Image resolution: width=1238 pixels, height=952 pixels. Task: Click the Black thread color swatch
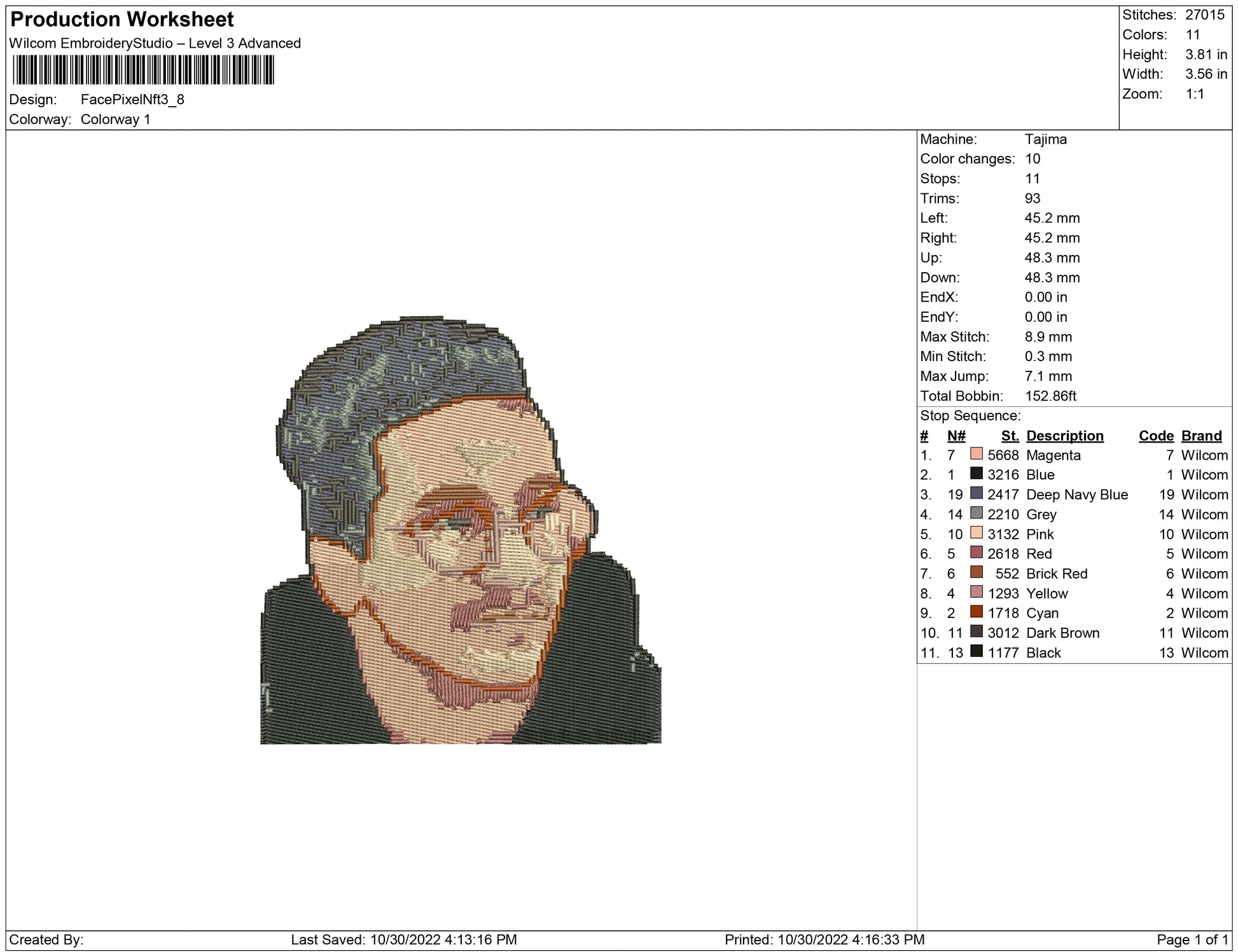[x=976, y=651]
